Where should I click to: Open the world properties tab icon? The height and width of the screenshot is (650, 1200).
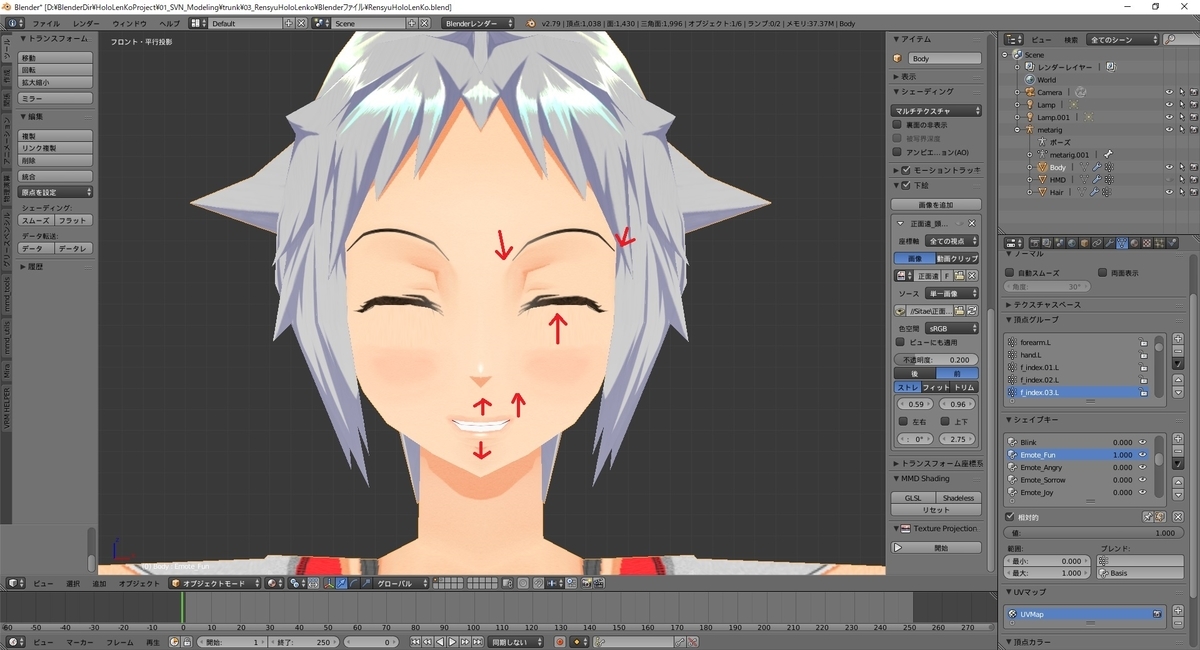tap(1071, 243)
